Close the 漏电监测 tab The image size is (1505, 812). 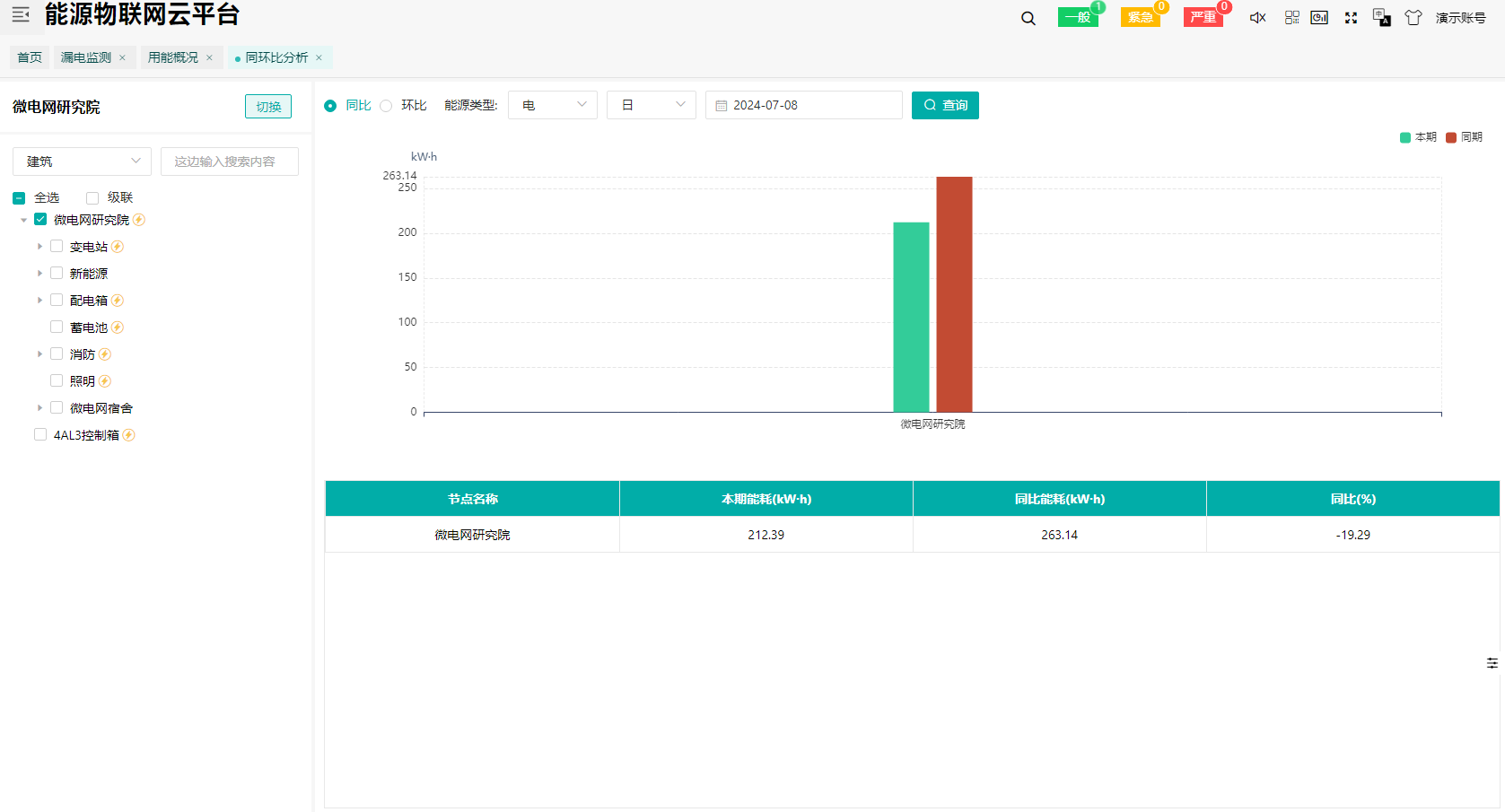point(123,57)
